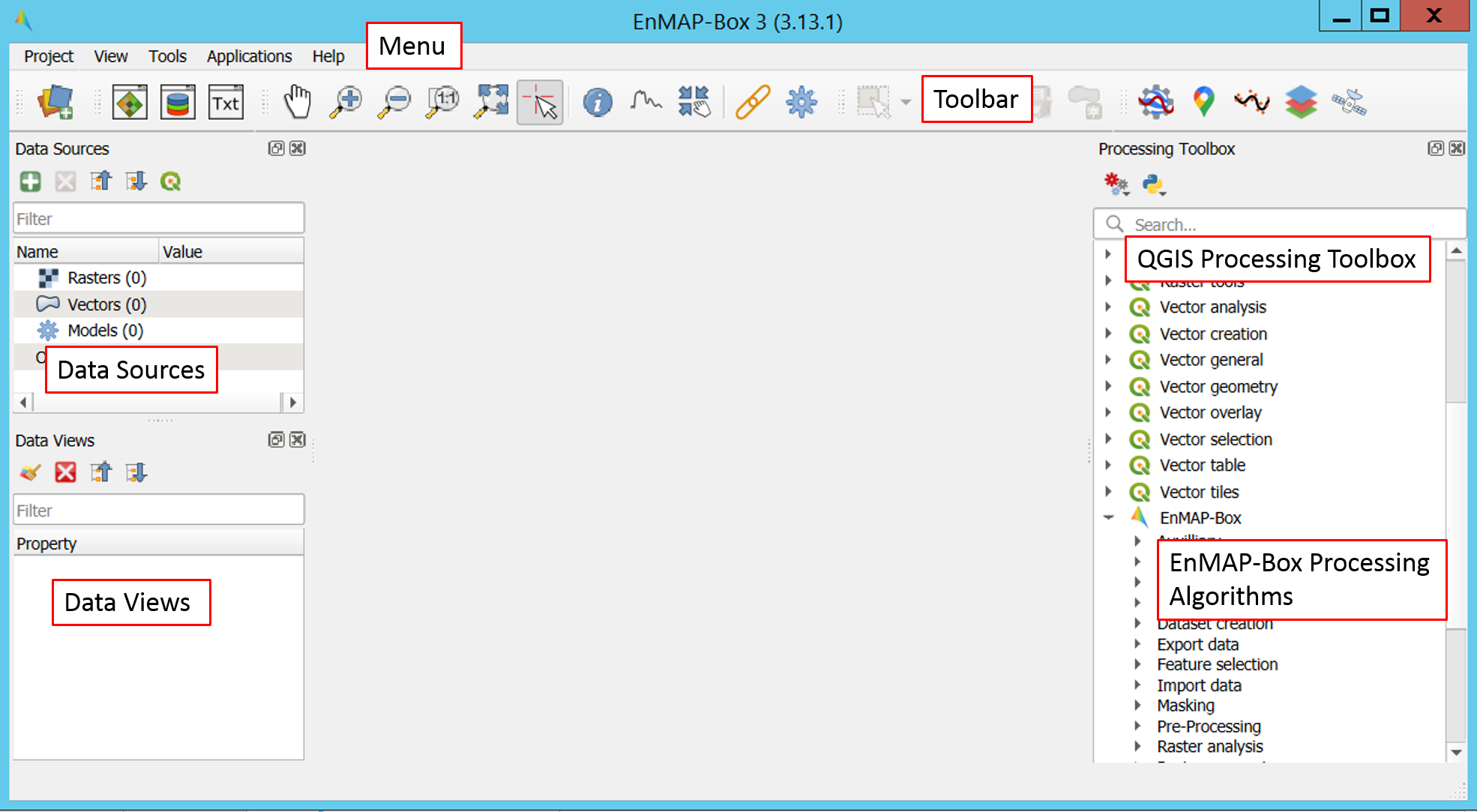Viewport: 1477px width, 812px height.
Task: Select the Vector table tree item
Action: point(1202,466)
